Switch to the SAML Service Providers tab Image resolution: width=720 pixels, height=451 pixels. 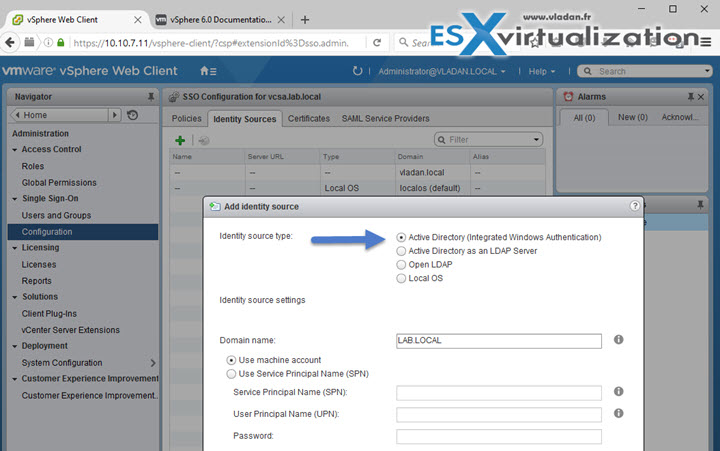point(385,118)
